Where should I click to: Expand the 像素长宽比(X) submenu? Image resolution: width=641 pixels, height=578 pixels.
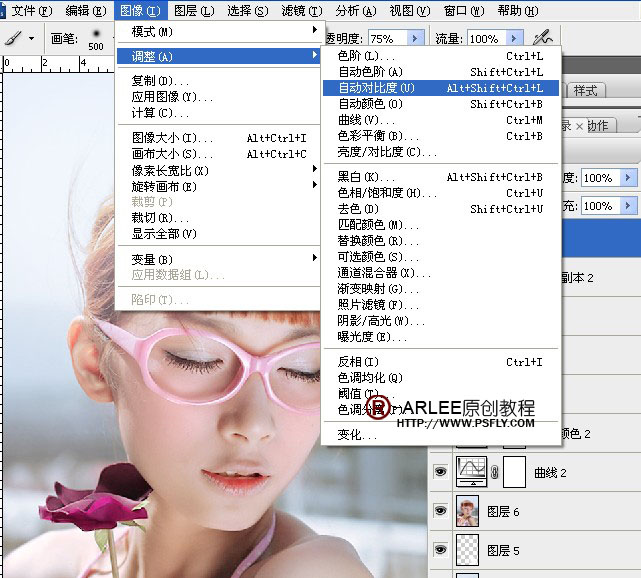[218, 170]
